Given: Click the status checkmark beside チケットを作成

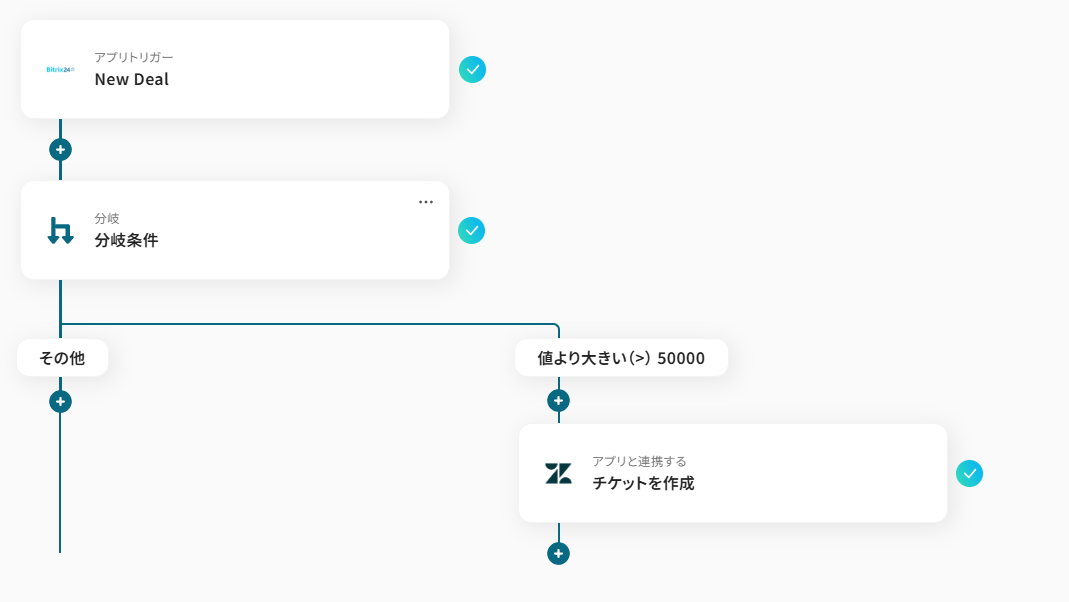Looking at the screenshot, I should tap(969, 473).
